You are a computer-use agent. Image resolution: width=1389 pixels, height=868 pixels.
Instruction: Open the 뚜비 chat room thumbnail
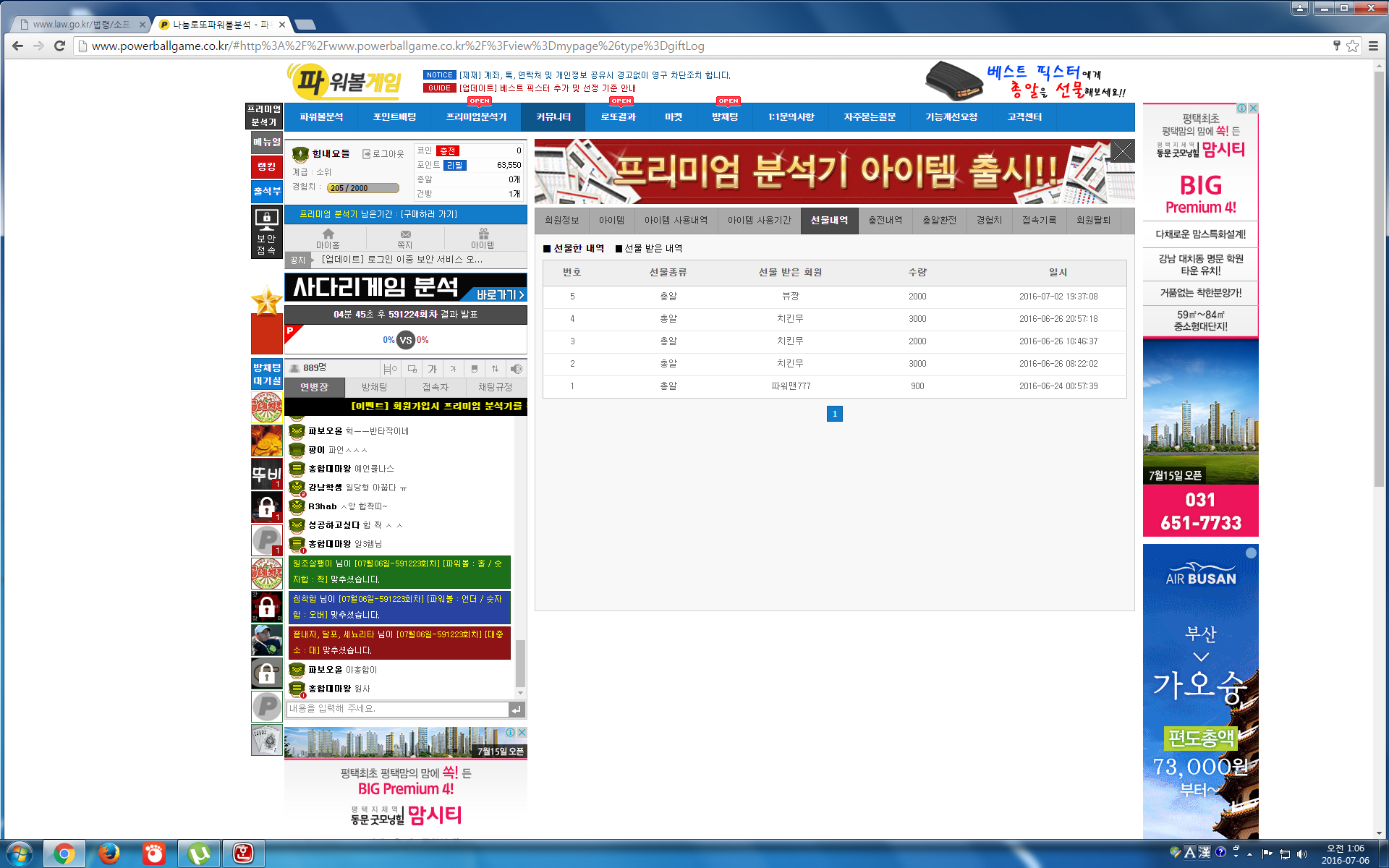[x=266, y=474]
